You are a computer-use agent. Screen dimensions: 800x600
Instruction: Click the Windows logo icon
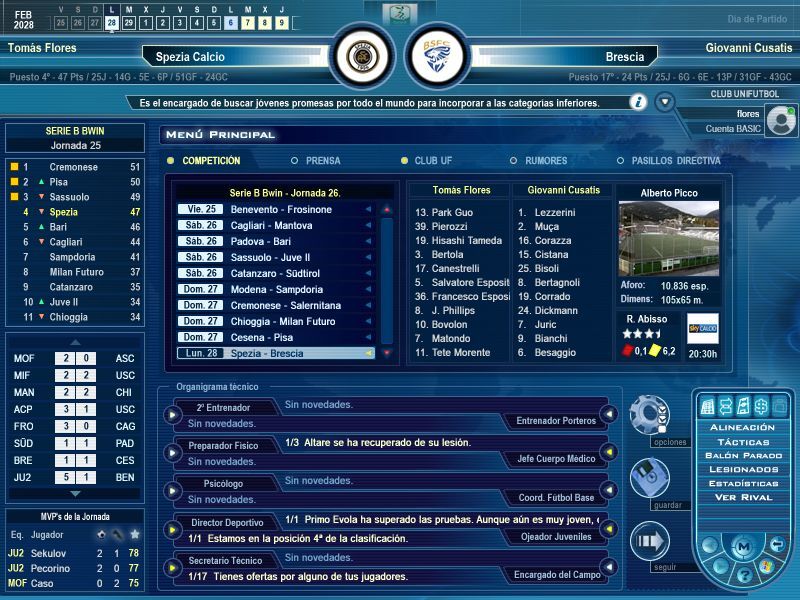click(767, 567)
